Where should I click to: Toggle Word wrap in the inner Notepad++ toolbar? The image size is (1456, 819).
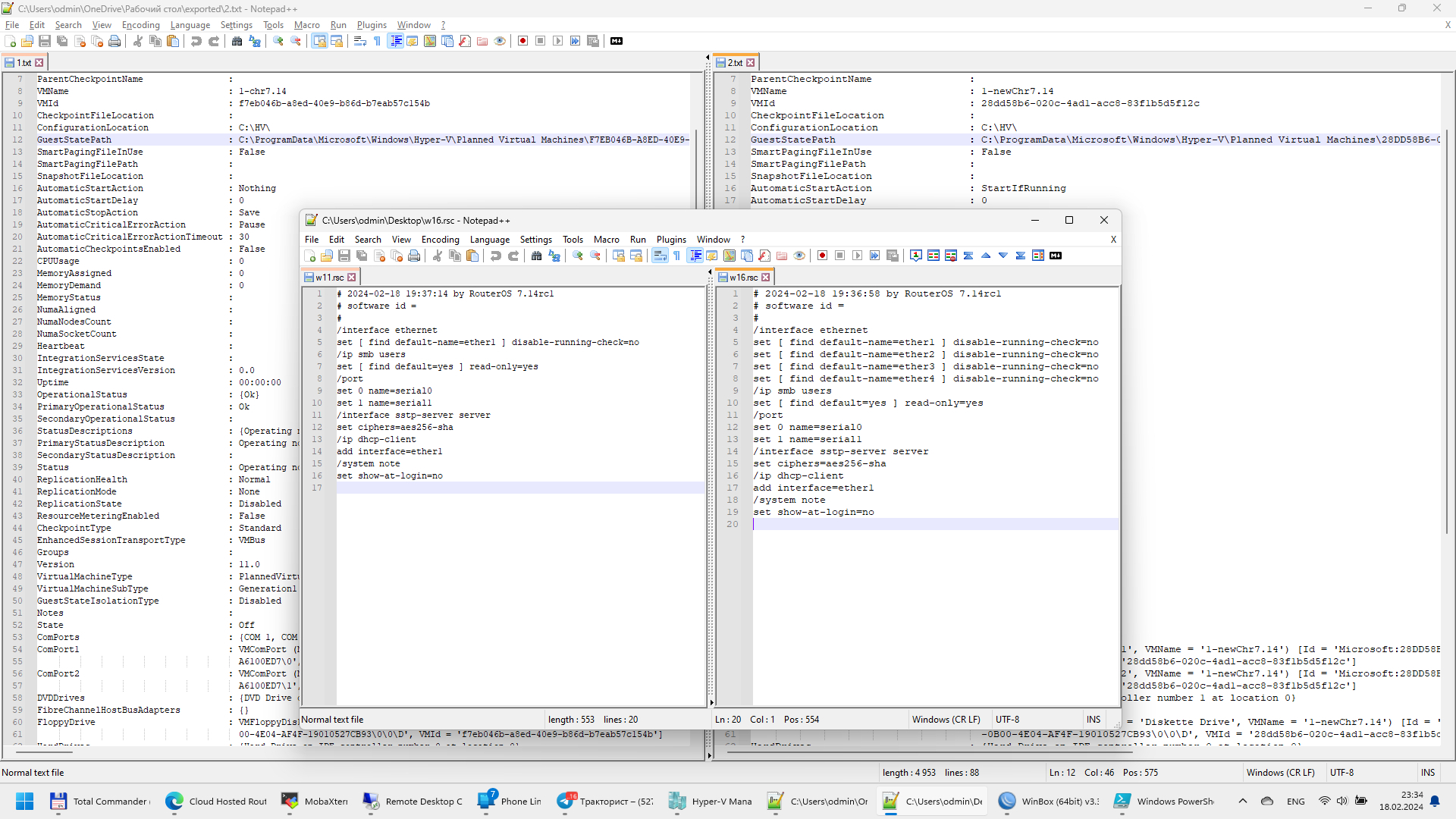pos(660,256)
